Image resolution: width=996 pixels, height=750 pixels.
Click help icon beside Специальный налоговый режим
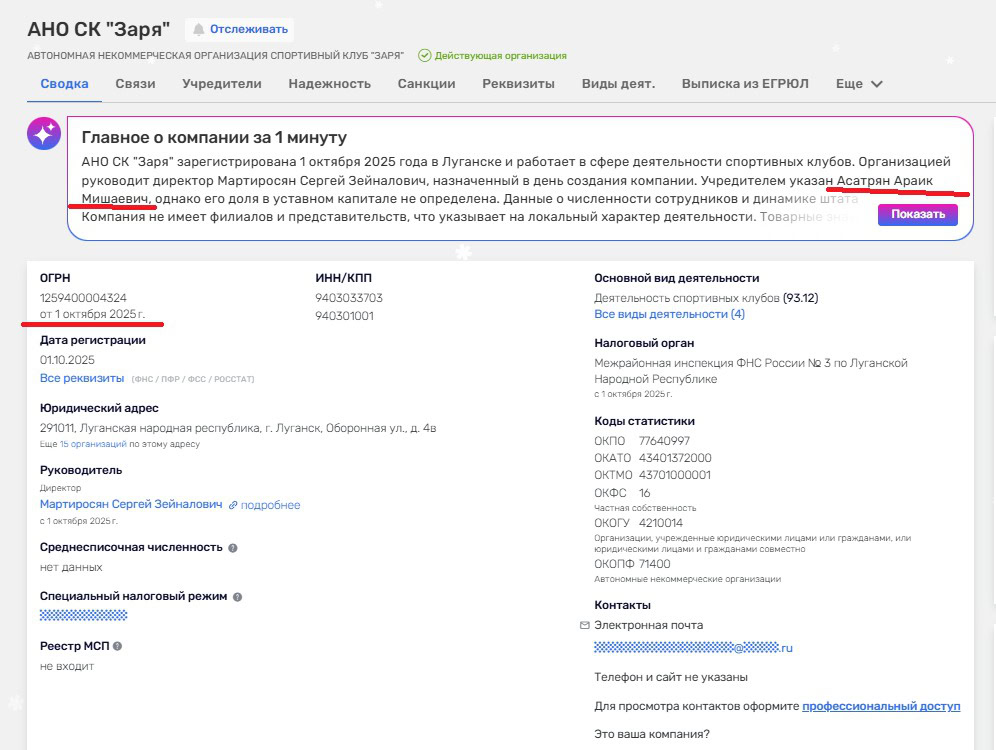pos(238,597)
